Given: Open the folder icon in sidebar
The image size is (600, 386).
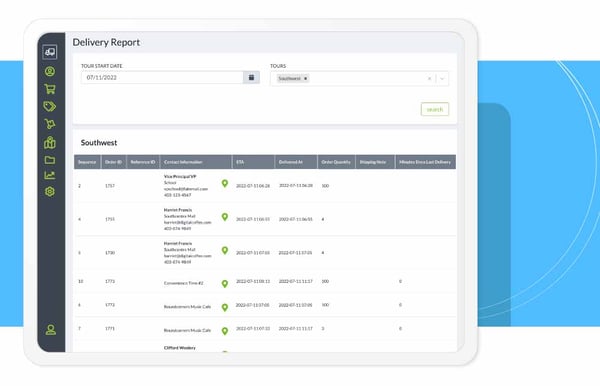Looking at the screenshot, I should [50, 160].
